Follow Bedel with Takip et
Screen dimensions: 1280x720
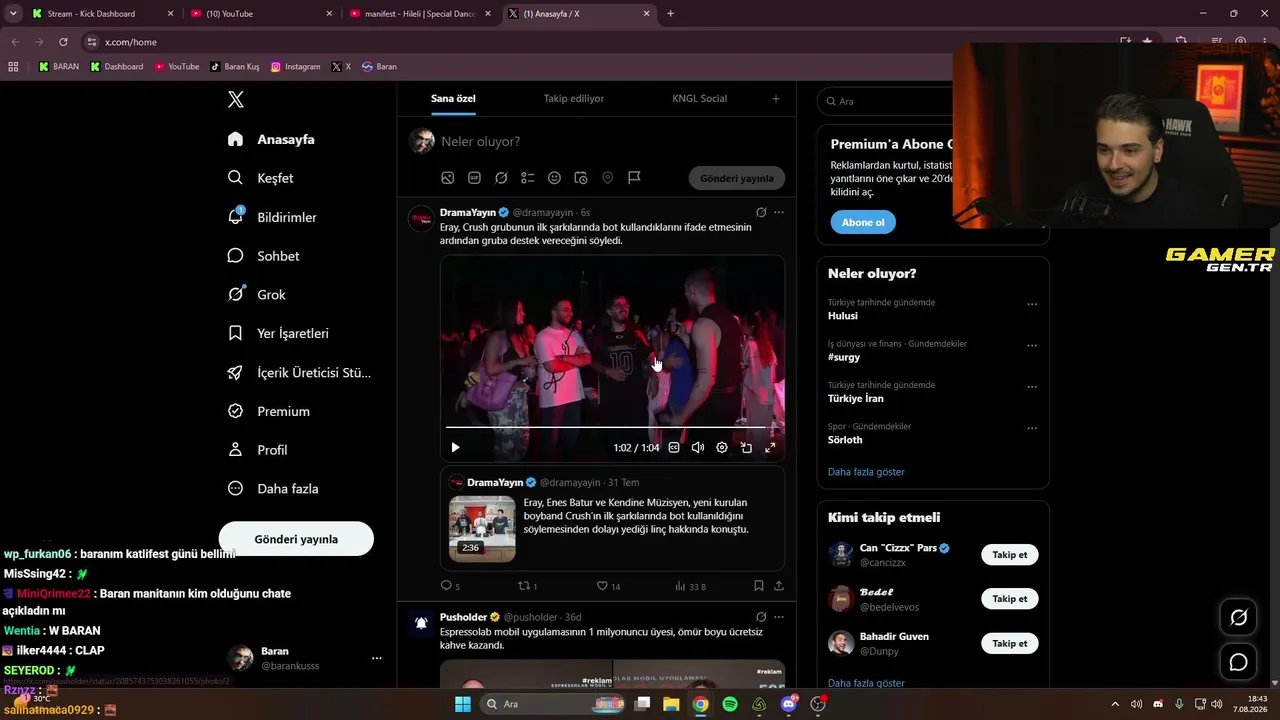click(1010, 599)
